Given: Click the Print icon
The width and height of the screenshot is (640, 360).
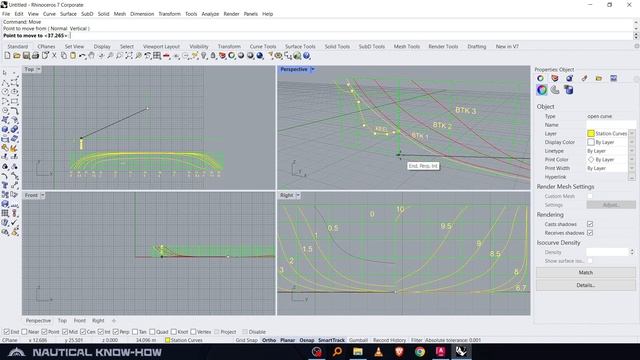Looking at the screenshot, I should [x=36, y=56].
